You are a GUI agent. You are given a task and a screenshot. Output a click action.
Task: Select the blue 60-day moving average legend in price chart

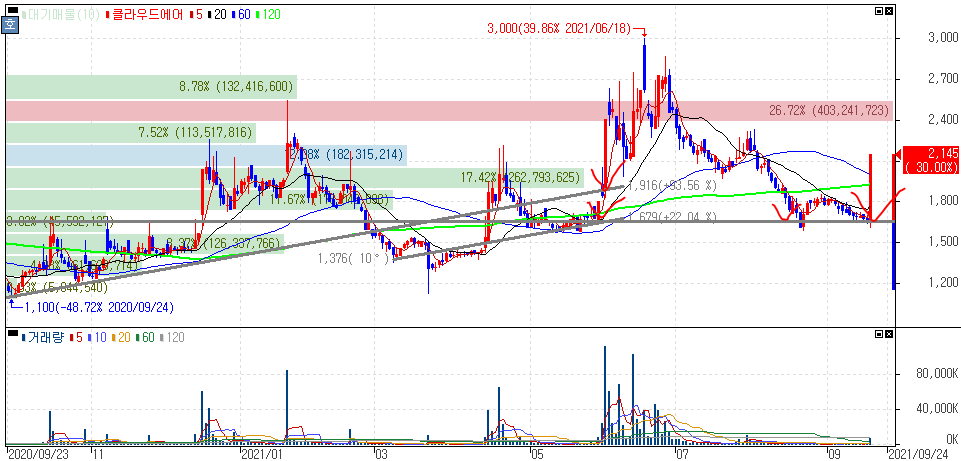(239, 14)
